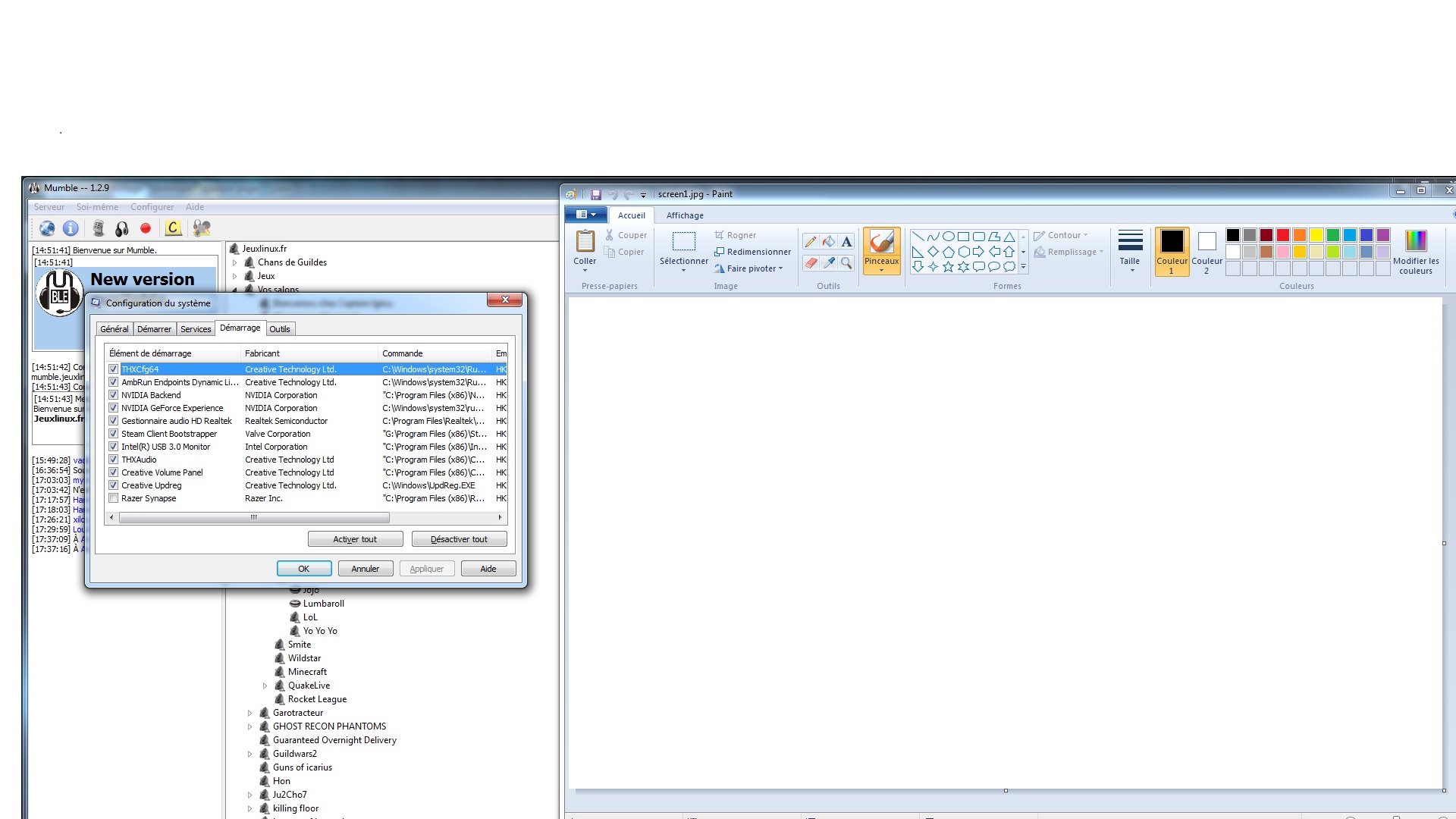Open the Affichage ribbon tab in Paint
1456x819 pixels.
pyautogui.click(x=685, y=215)
